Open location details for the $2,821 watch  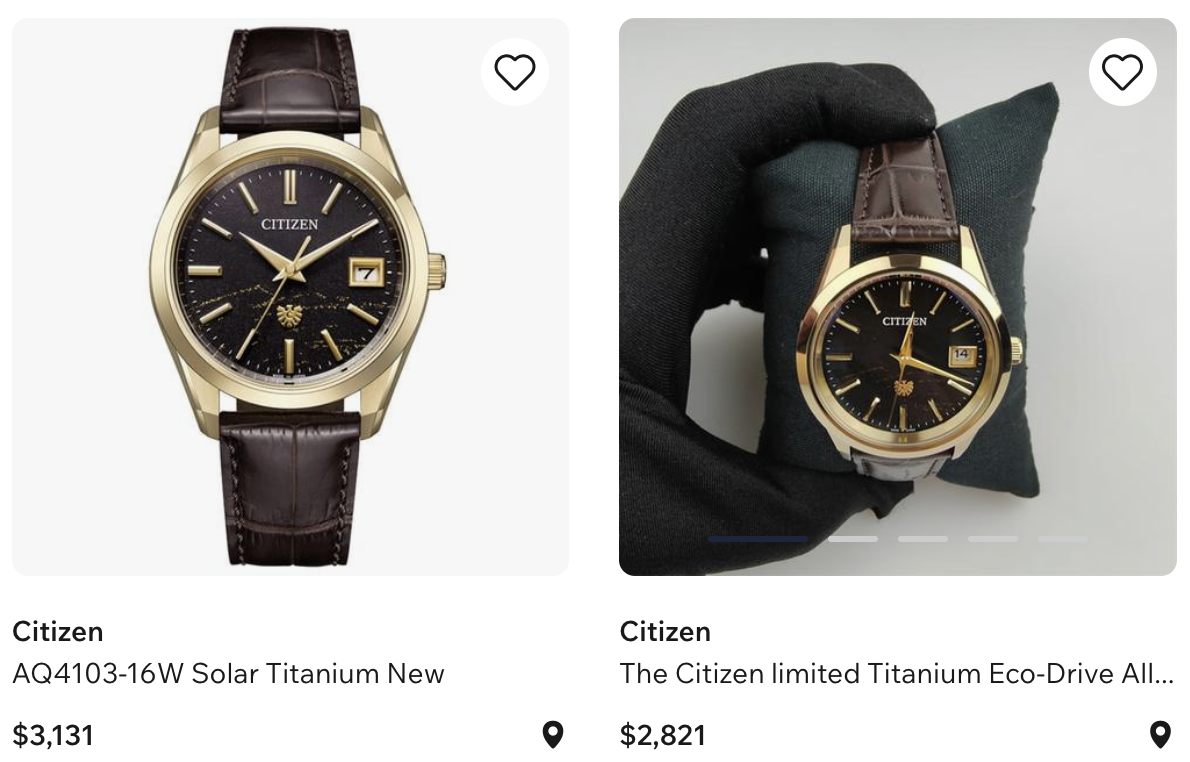(x=1160, y=735)
